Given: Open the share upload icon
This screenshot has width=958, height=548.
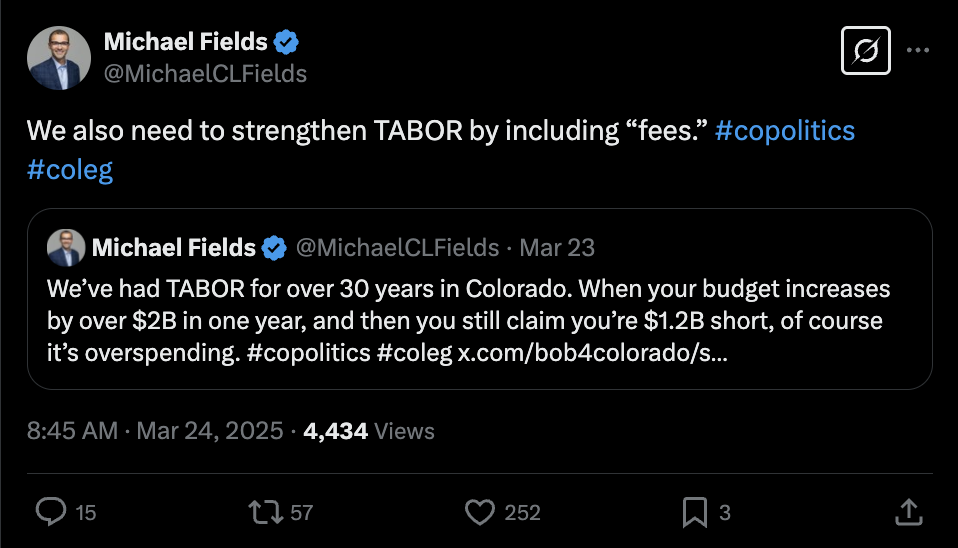Looking at the screenshot, I should click(908, 512).
